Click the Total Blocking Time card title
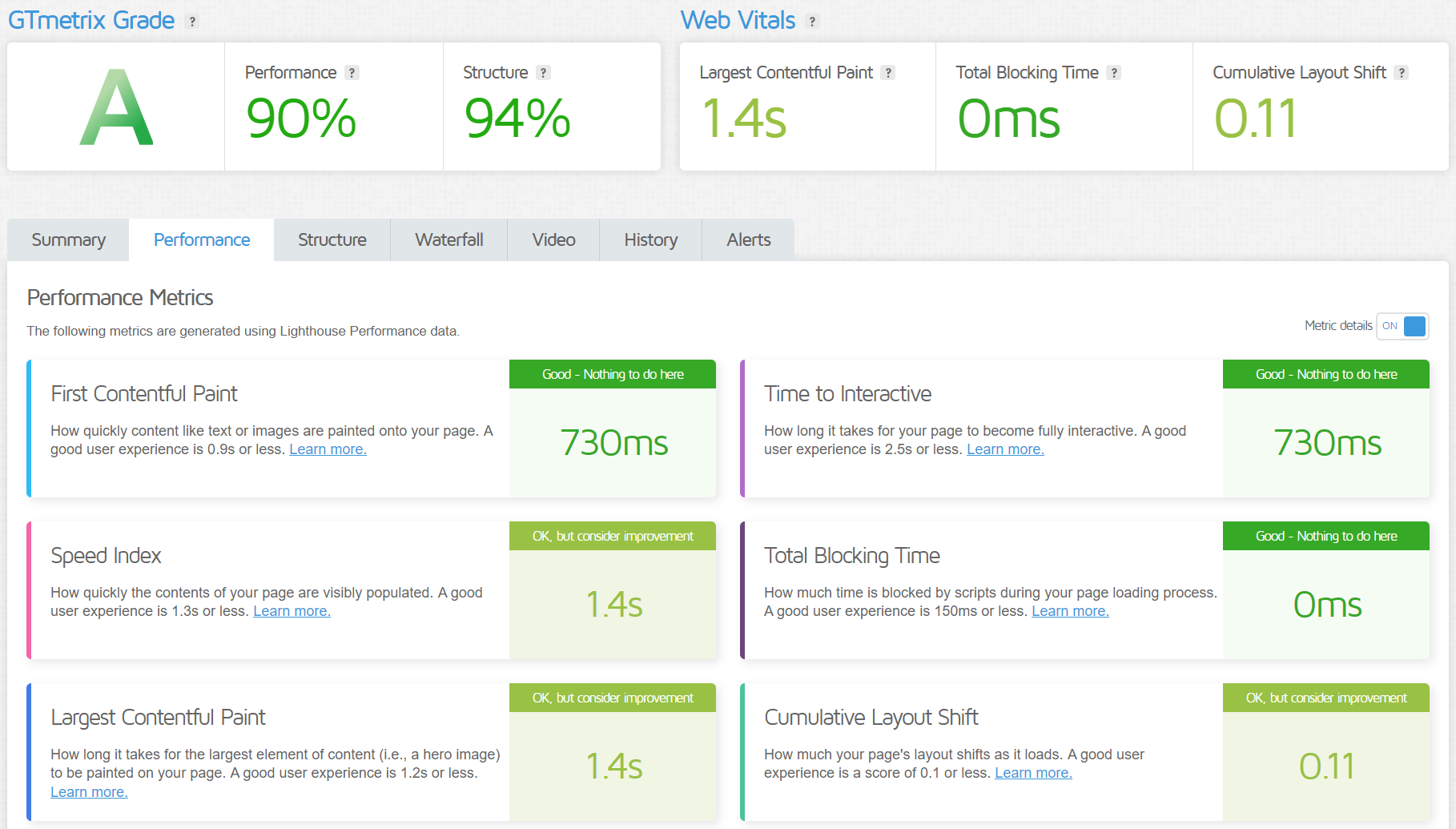Viewport: 1456px width, 829px height. point(852,556)
